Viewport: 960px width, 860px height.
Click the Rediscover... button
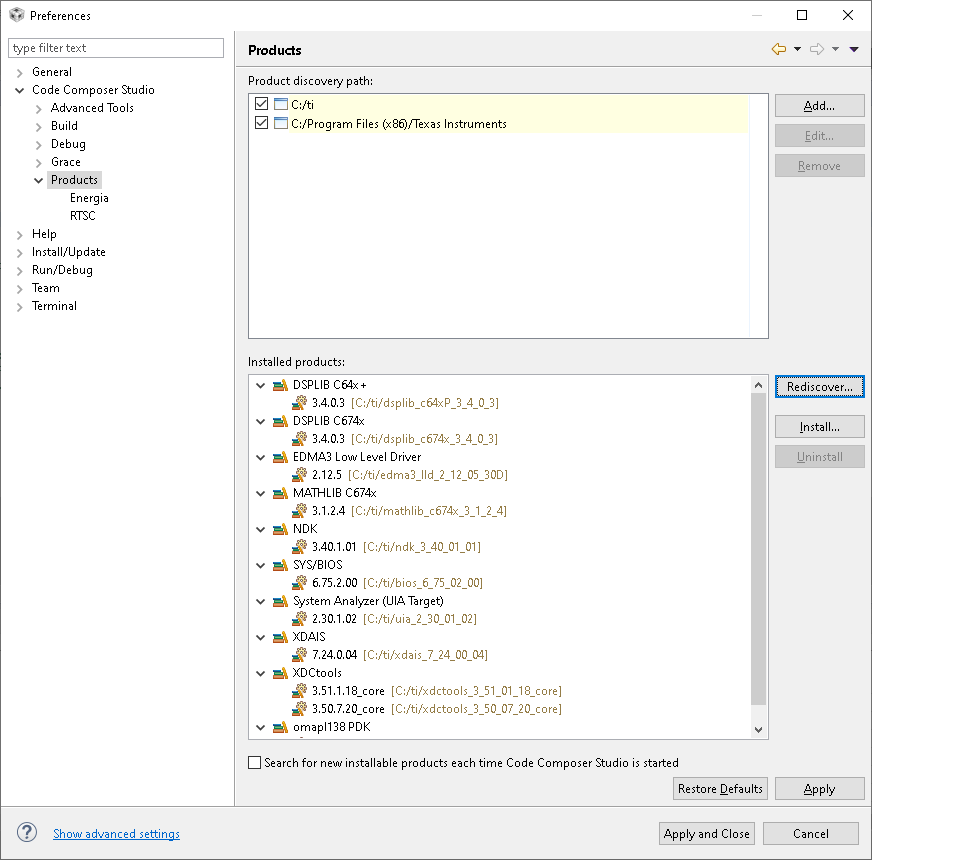(820, 387)
